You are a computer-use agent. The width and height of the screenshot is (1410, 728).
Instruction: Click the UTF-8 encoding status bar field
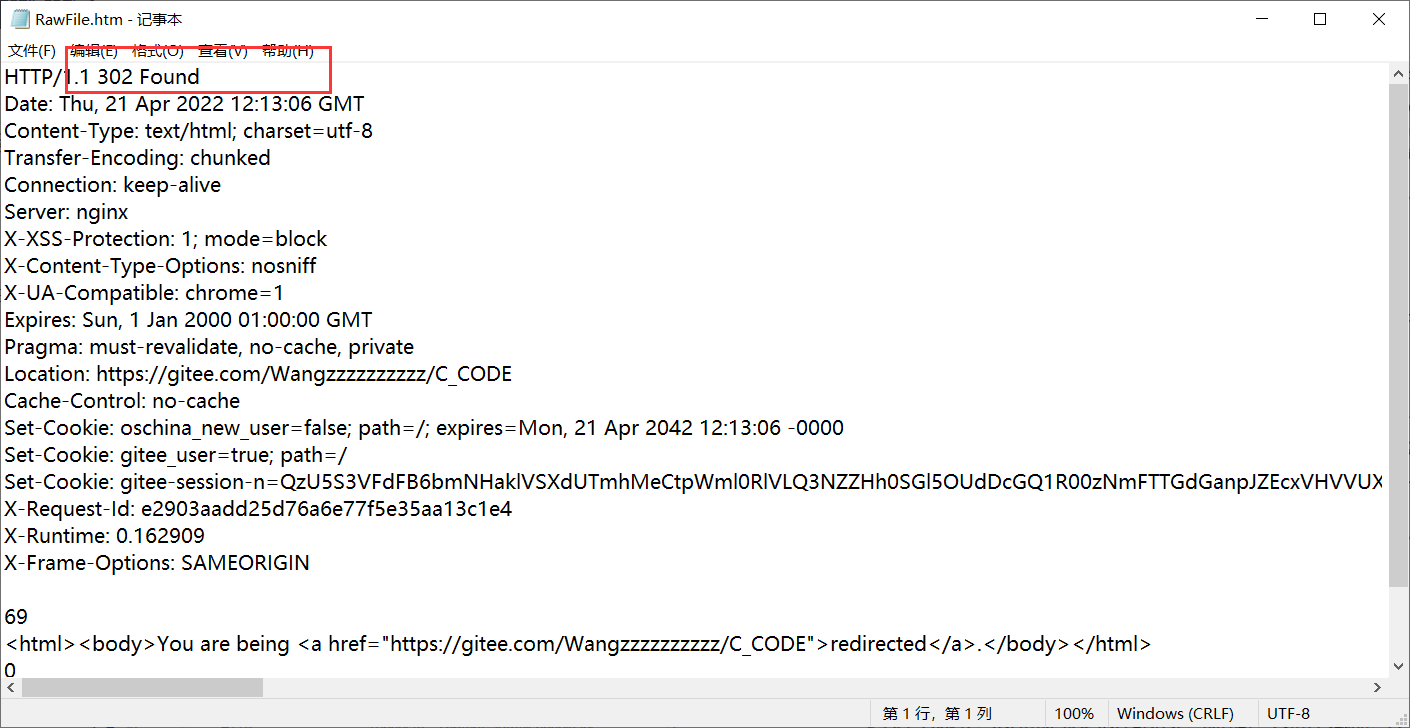coord(1288,714)
